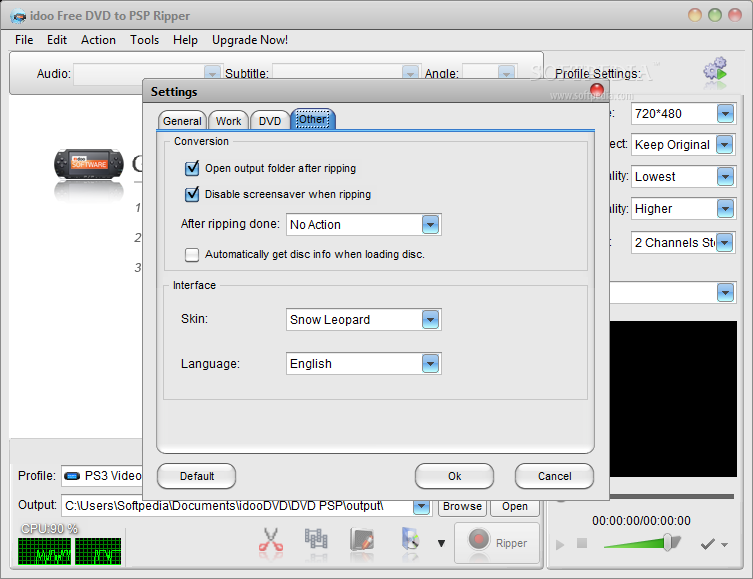Toggle Disable screensaver when ripping
This screenshot has width=753, height=579.
[x=192, y=194]
